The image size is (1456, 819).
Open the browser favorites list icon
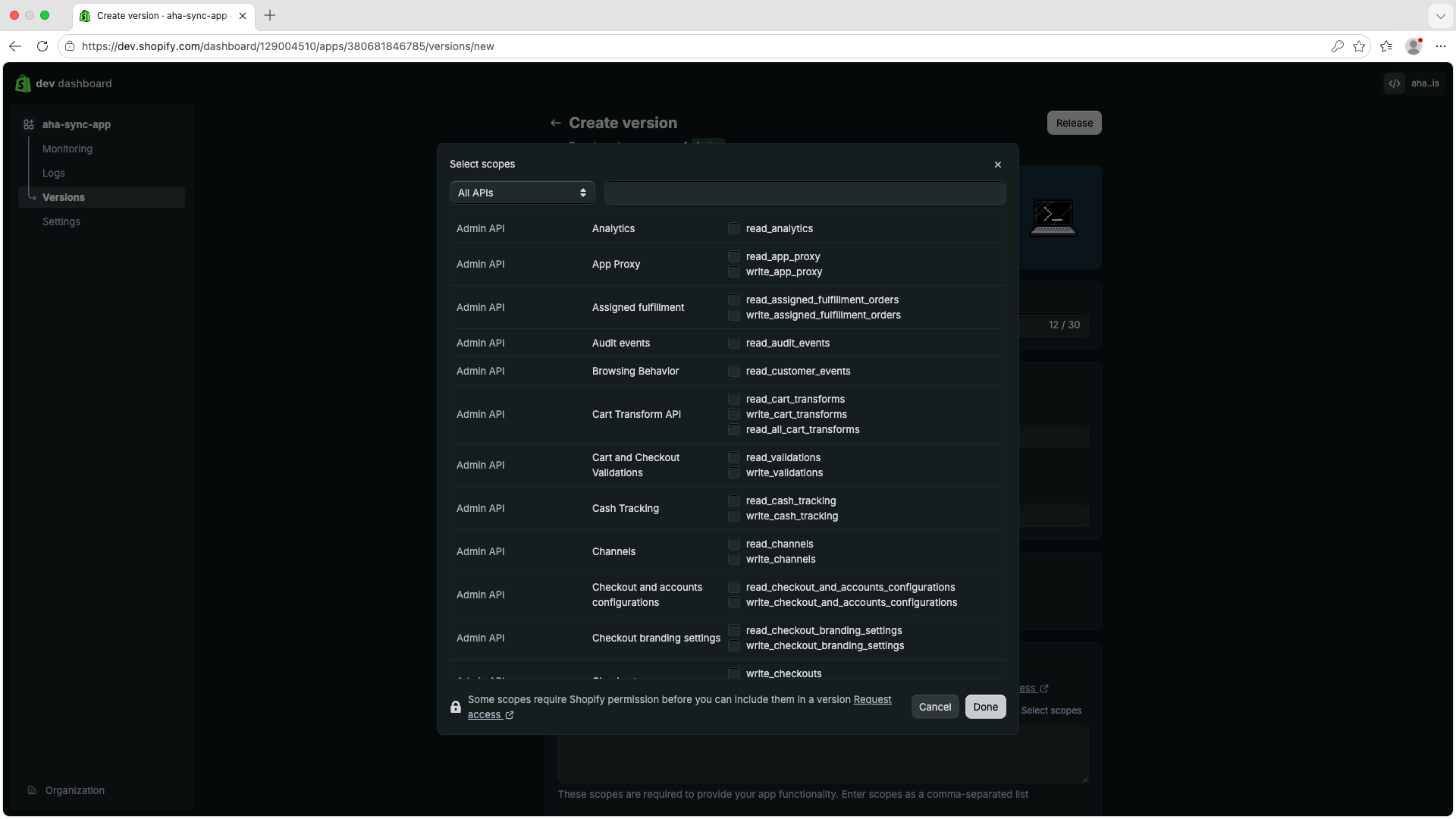click(1386, 46)
